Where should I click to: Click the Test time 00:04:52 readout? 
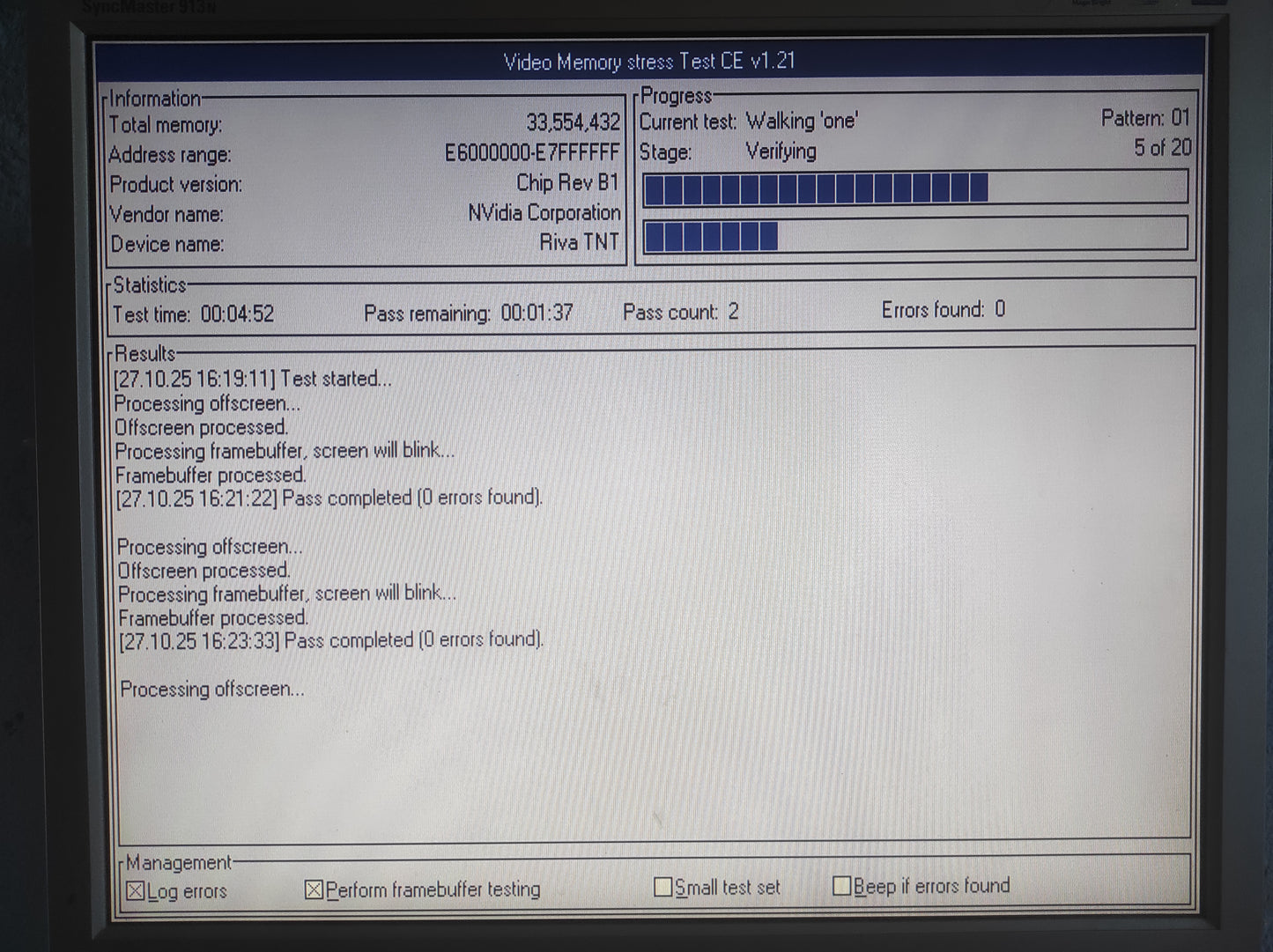click(x=193, y=314)
